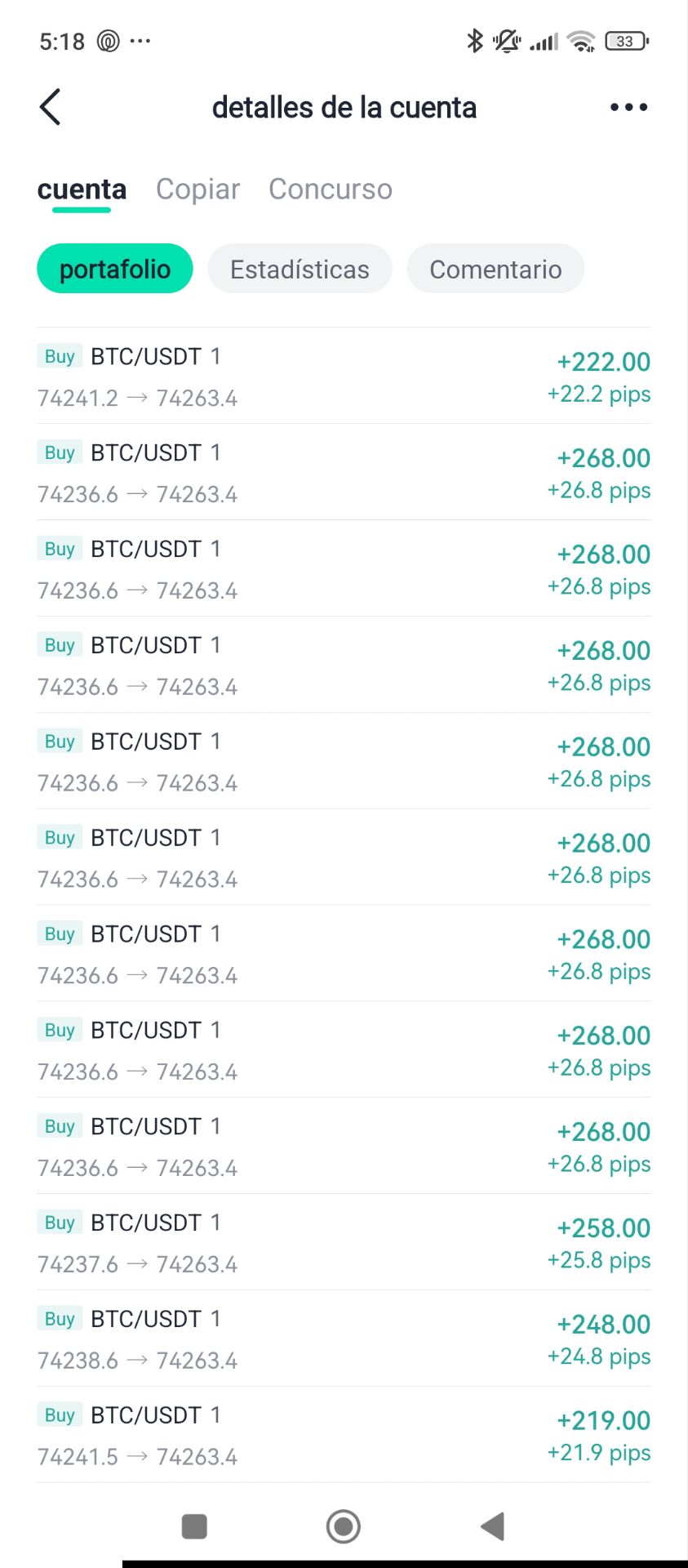Switch to the Copiar tab
This screenshot has width=688, height=1568.
tap(198, 189)
